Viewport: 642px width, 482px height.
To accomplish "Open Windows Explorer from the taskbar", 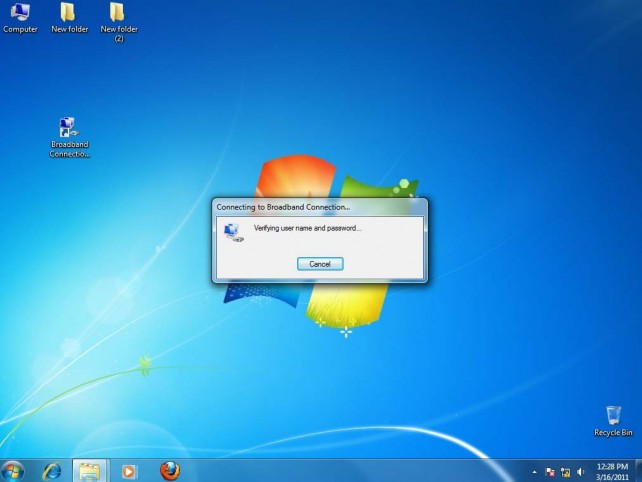I will 90,471.
